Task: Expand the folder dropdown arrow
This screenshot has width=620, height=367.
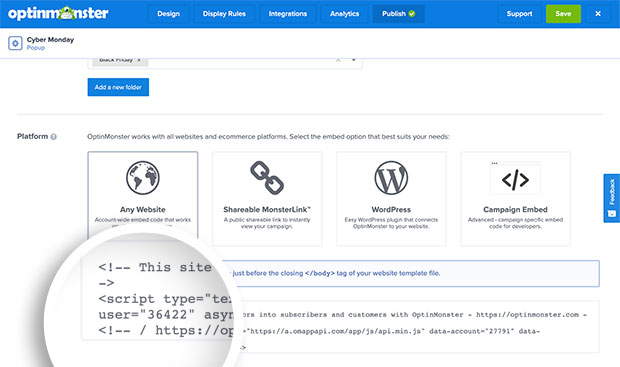Action: (353, 60)
